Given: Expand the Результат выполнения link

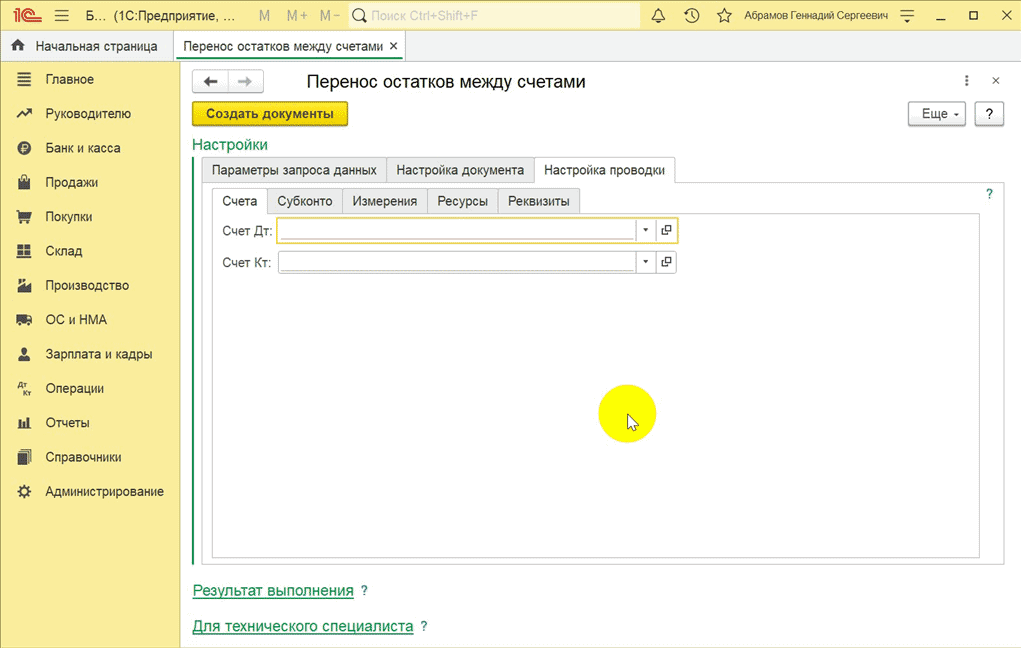Looking at the screenshot, I should coord(273,591).
